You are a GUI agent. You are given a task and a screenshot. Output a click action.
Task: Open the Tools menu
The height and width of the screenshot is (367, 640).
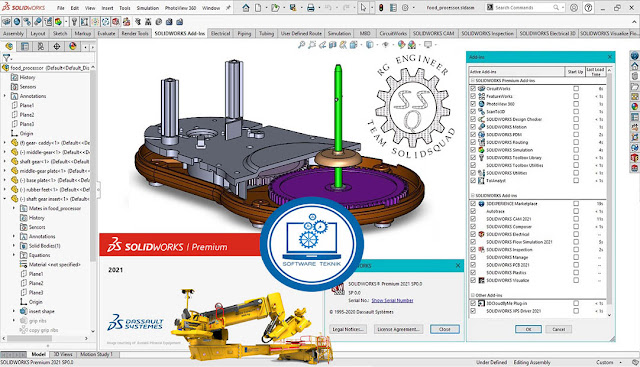[x=124, y=8]
